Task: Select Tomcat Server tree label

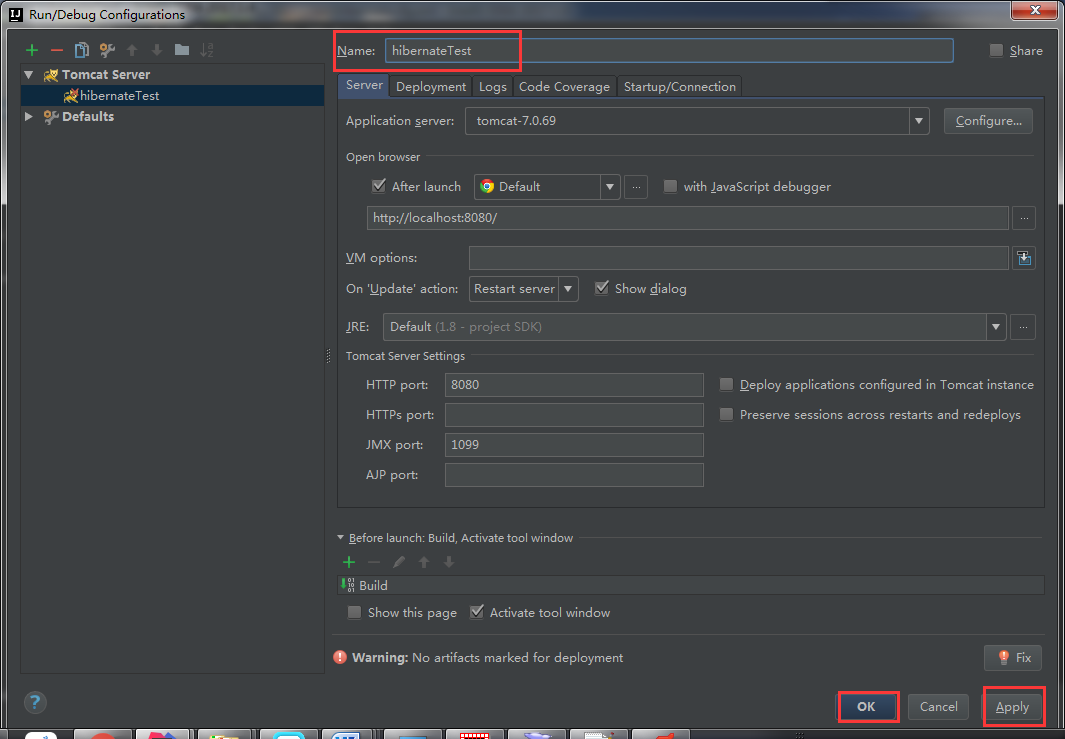Action: (x=106, y=75)
